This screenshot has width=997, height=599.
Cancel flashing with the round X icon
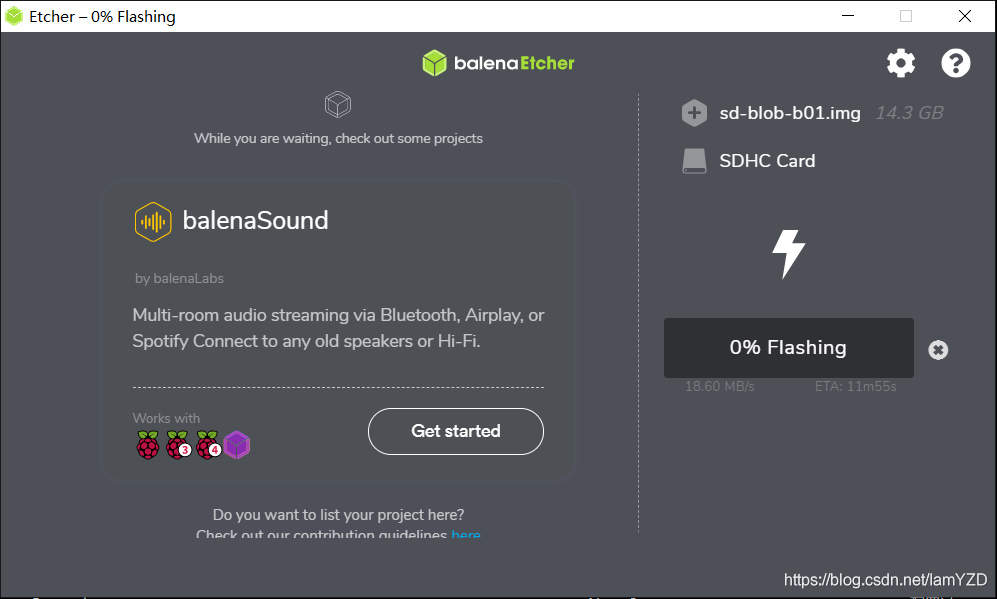938,350
